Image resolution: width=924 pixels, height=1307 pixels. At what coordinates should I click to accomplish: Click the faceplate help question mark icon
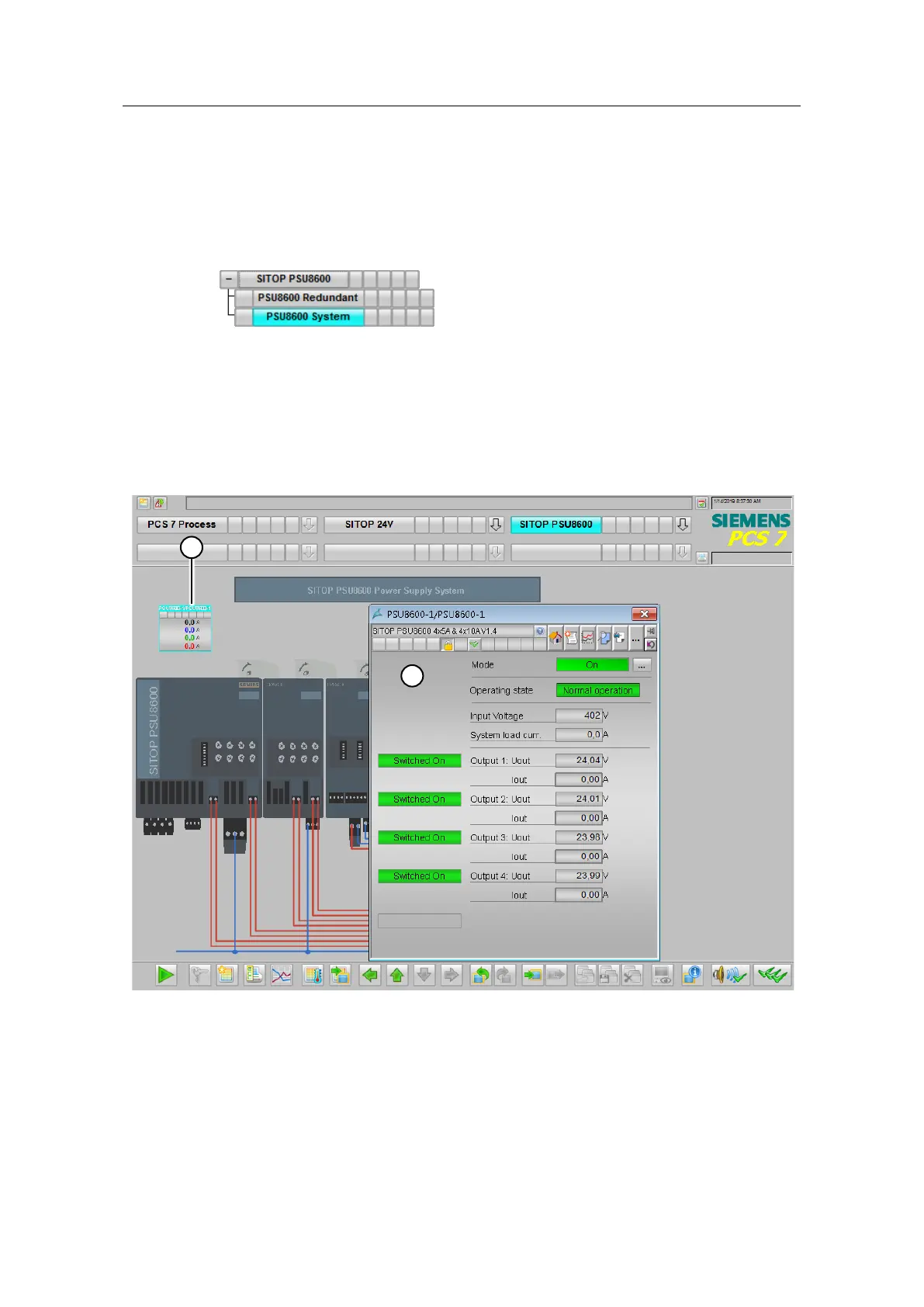540,631
